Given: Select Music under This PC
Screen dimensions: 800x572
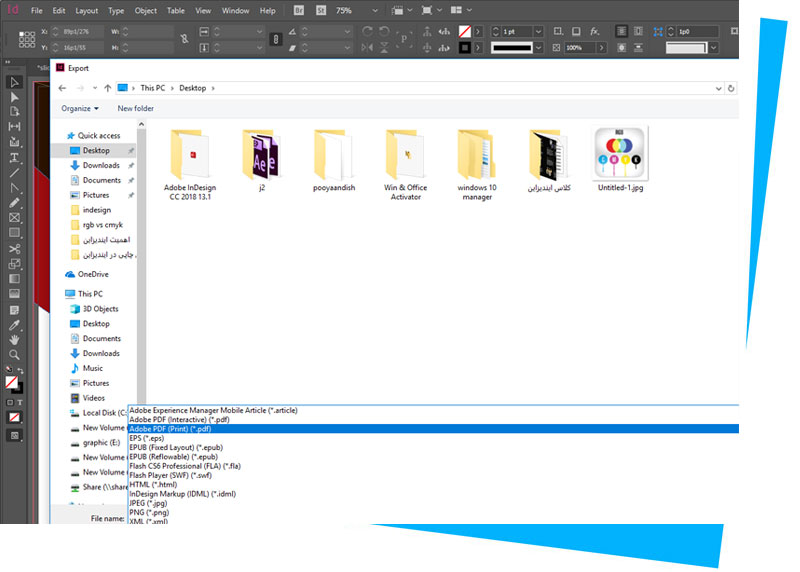Looking at the screenshot, I should tap(87, 368).
